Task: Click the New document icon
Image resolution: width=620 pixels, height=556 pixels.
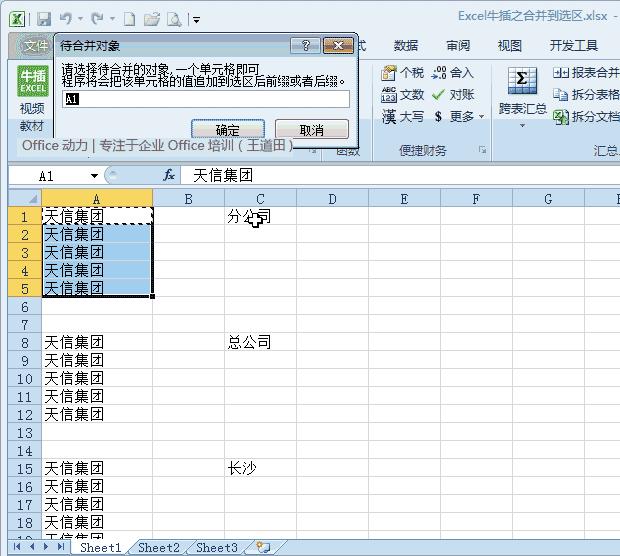Action: click(129, 19)
